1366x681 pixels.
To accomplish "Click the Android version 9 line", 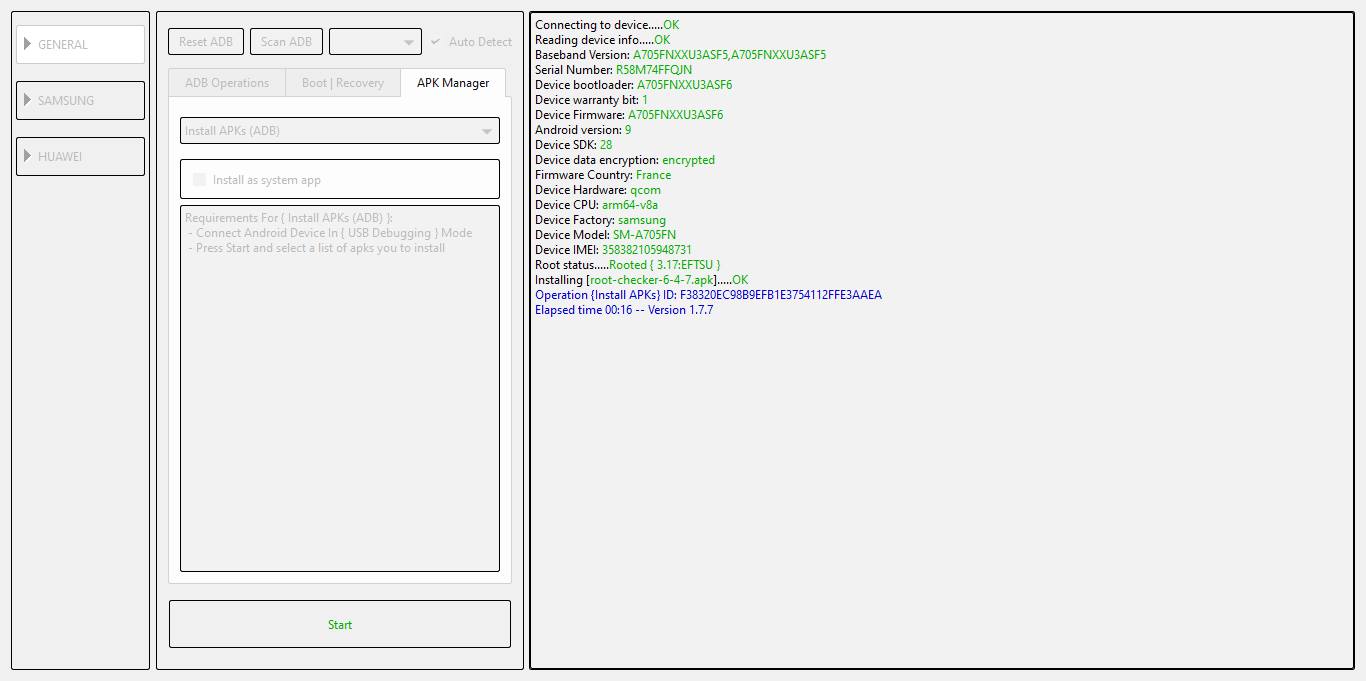I will 583,130.
